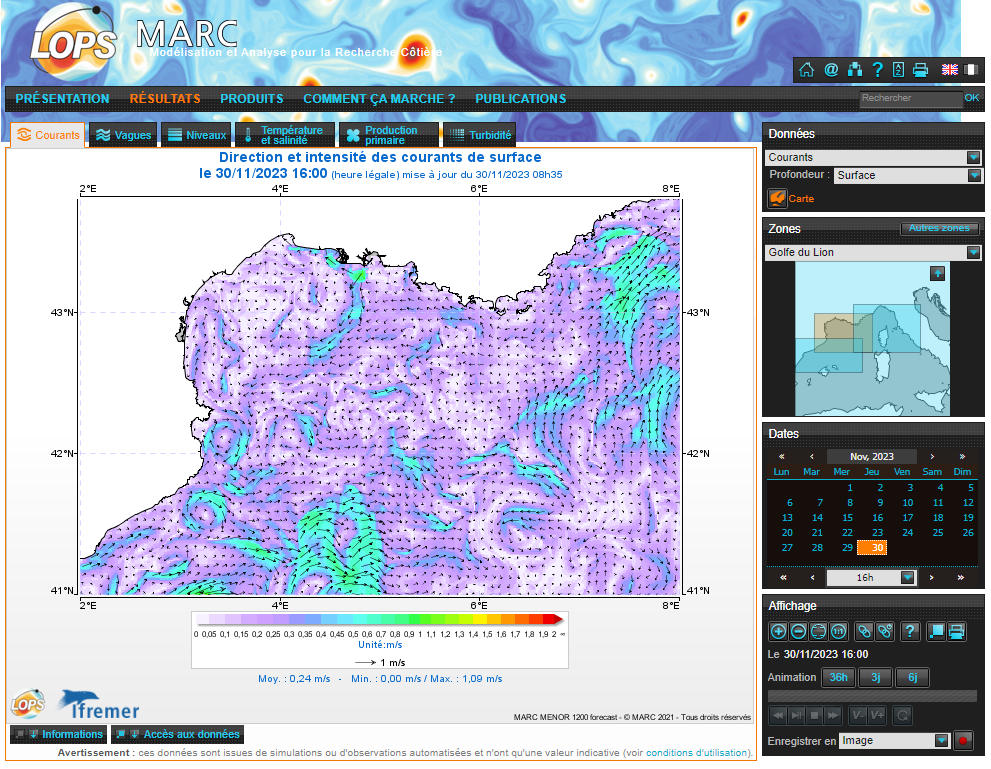991x769 pixels.
Task: Open the PUBLICATIONS menu item
Action: (520, 99)
